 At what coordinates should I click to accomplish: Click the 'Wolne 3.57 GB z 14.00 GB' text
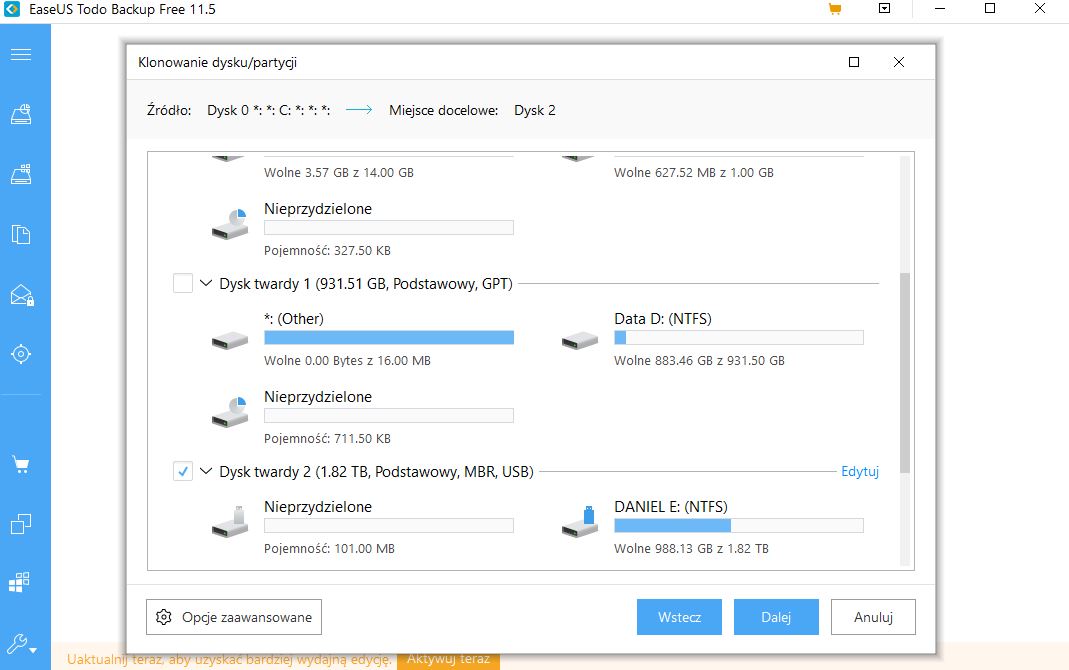[x=339, y=172]
